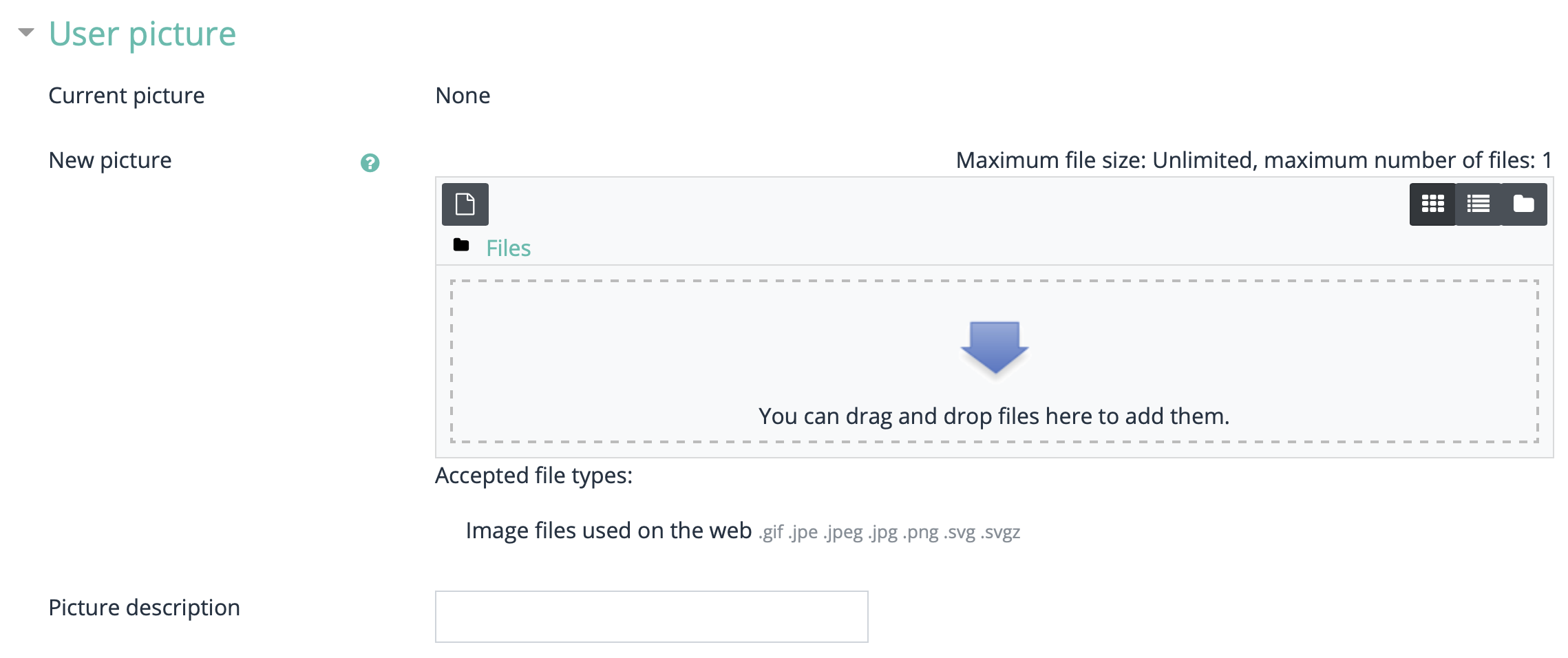Click the blue download arrow in dropzone
This screenshot has width=1568, height=658.
(994, 348)
